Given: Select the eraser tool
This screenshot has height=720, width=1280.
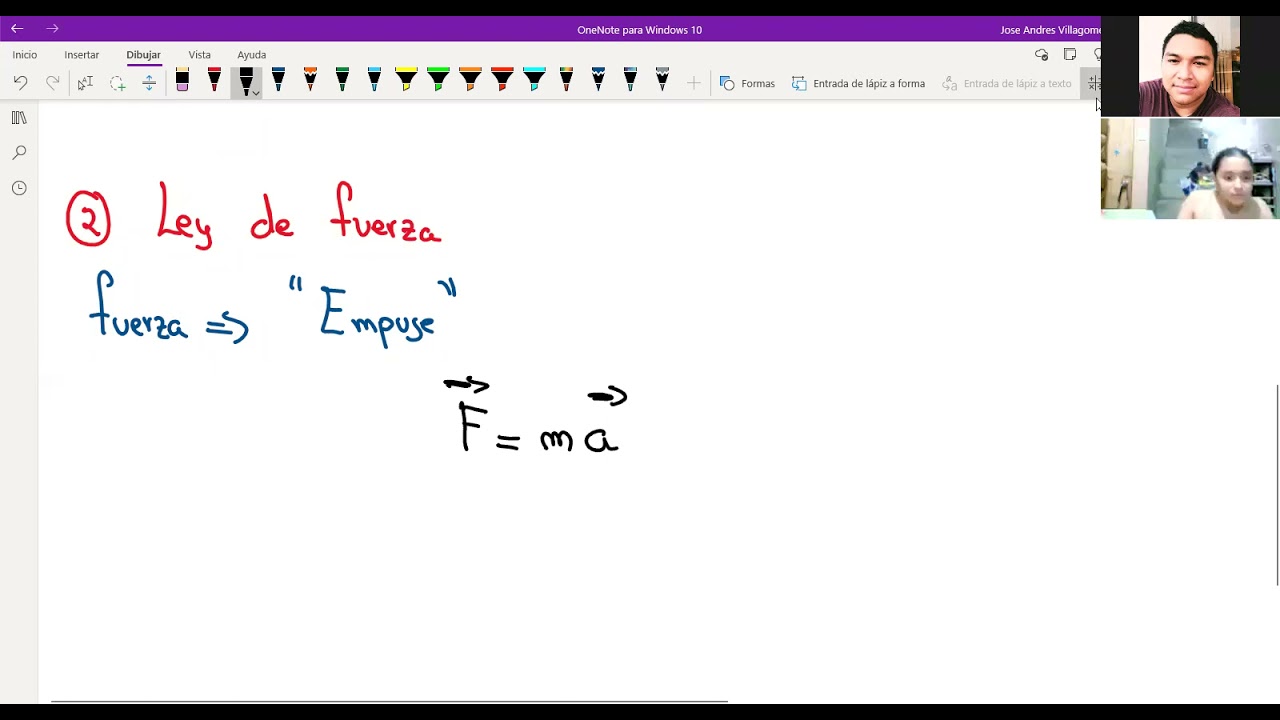Looking at the screenshot, I should pyautogui.click(x=182, y=81).
